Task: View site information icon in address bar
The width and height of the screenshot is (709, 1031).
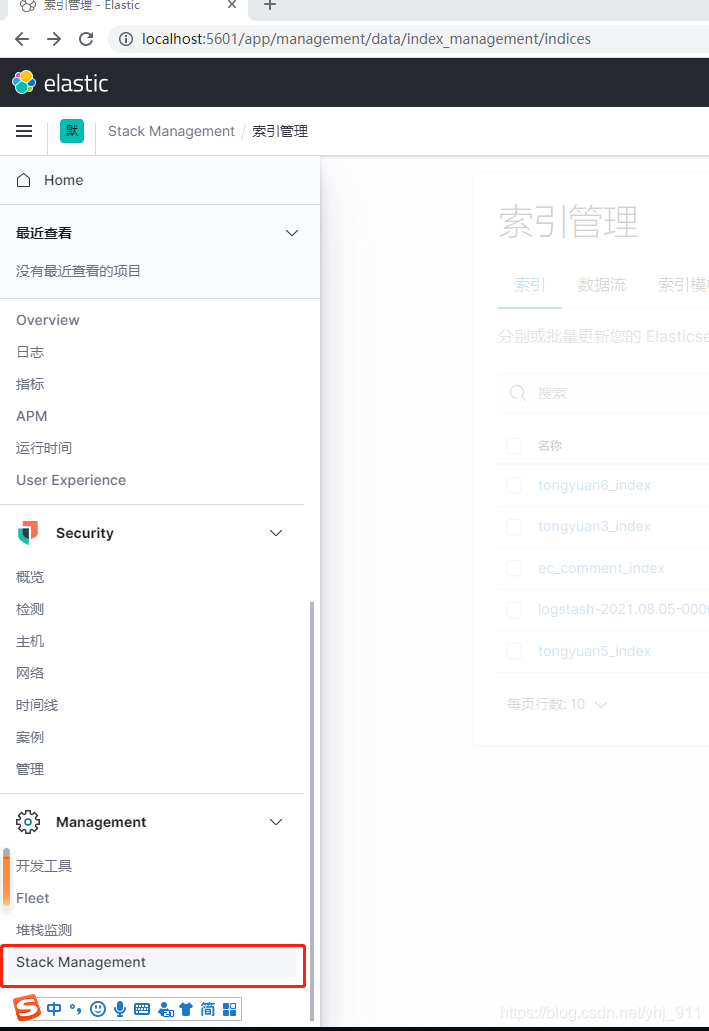Action: tap(126, 39)
